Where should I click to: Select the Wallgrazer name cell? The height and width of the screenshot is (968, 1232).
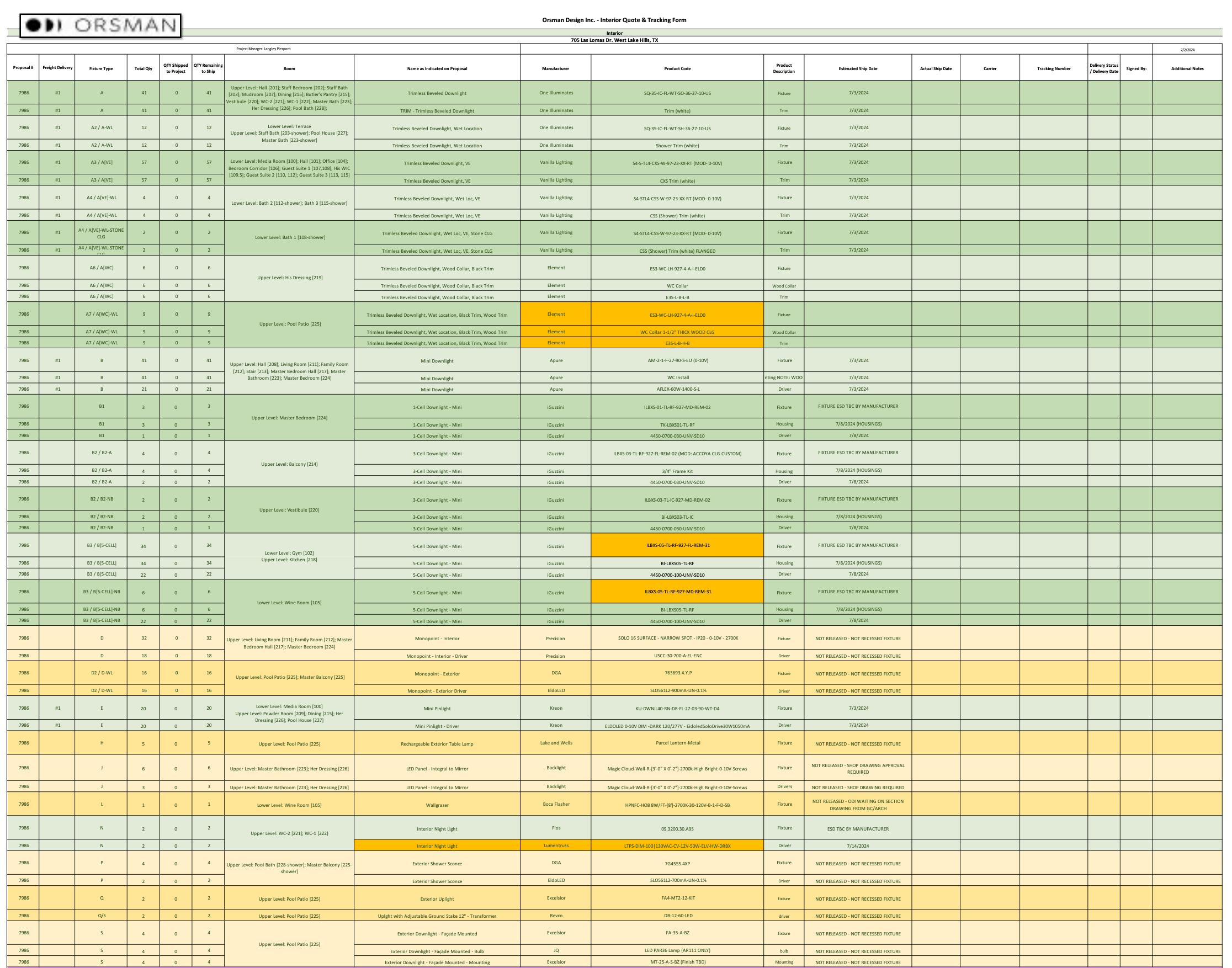point(437,805)
